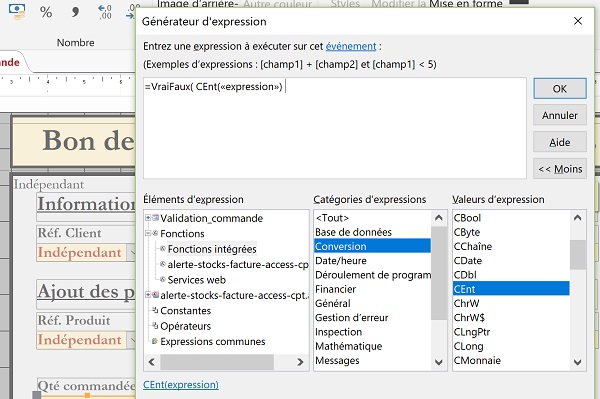Expand the Validation_commande tree node

(148, 218)
